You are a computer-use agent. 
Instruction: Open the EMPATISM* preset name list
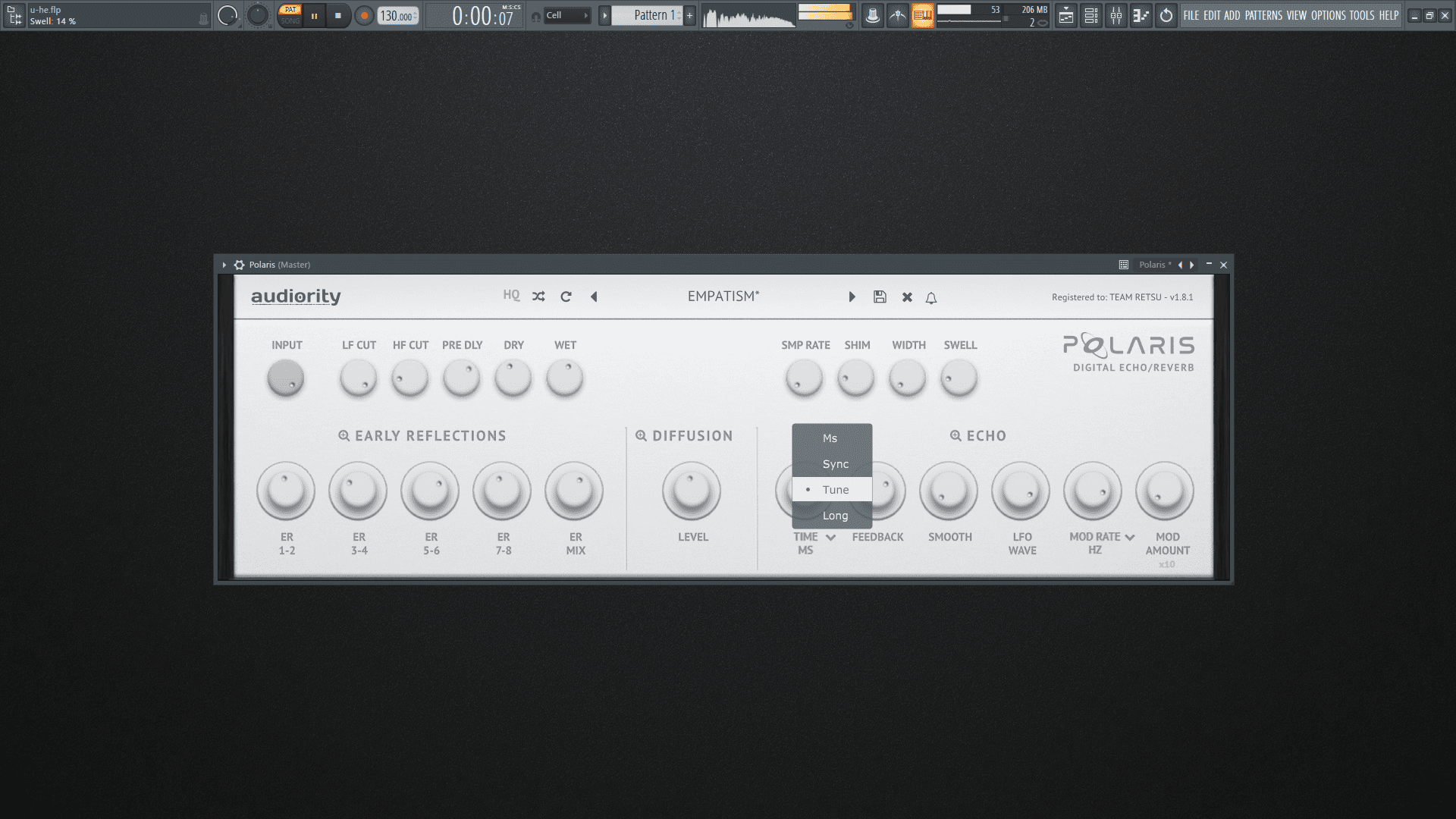[723, 297]
